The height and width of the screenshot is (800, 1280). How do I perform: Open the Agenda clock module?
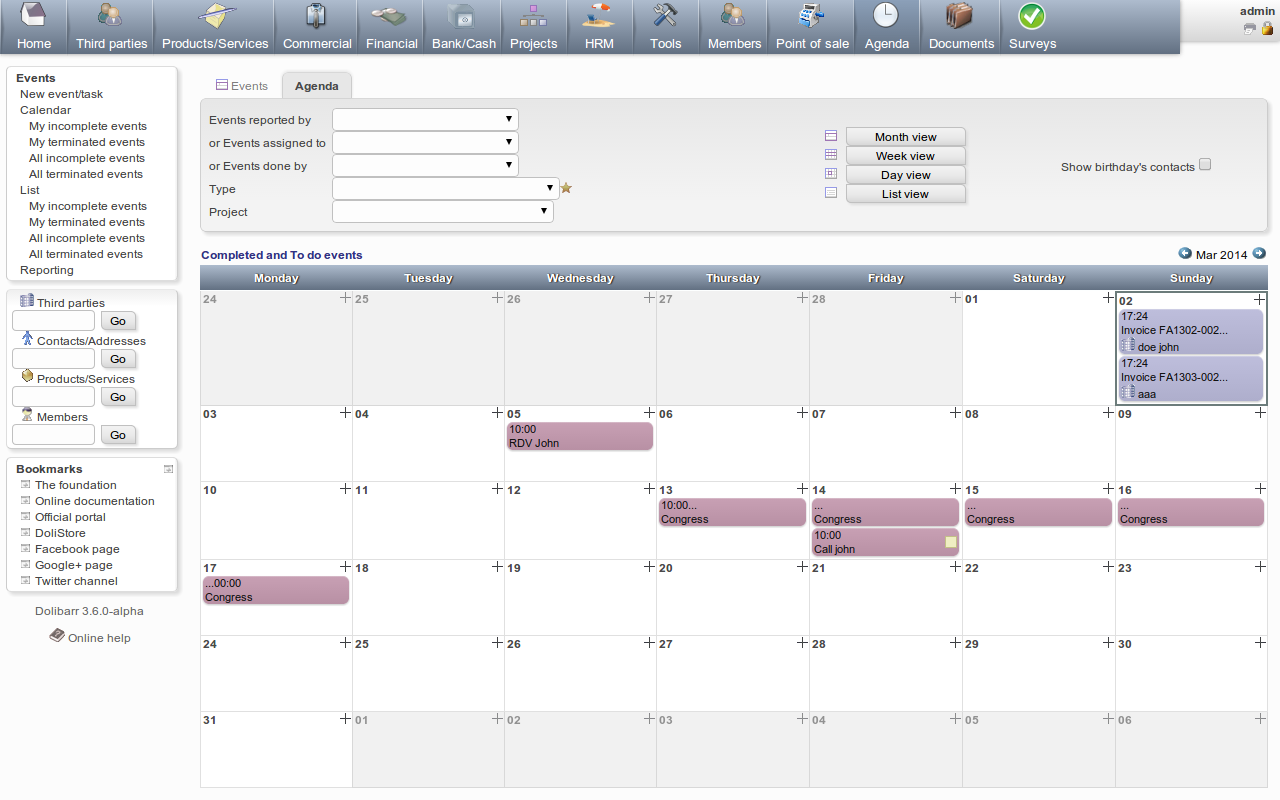click(x=886, y=16)
